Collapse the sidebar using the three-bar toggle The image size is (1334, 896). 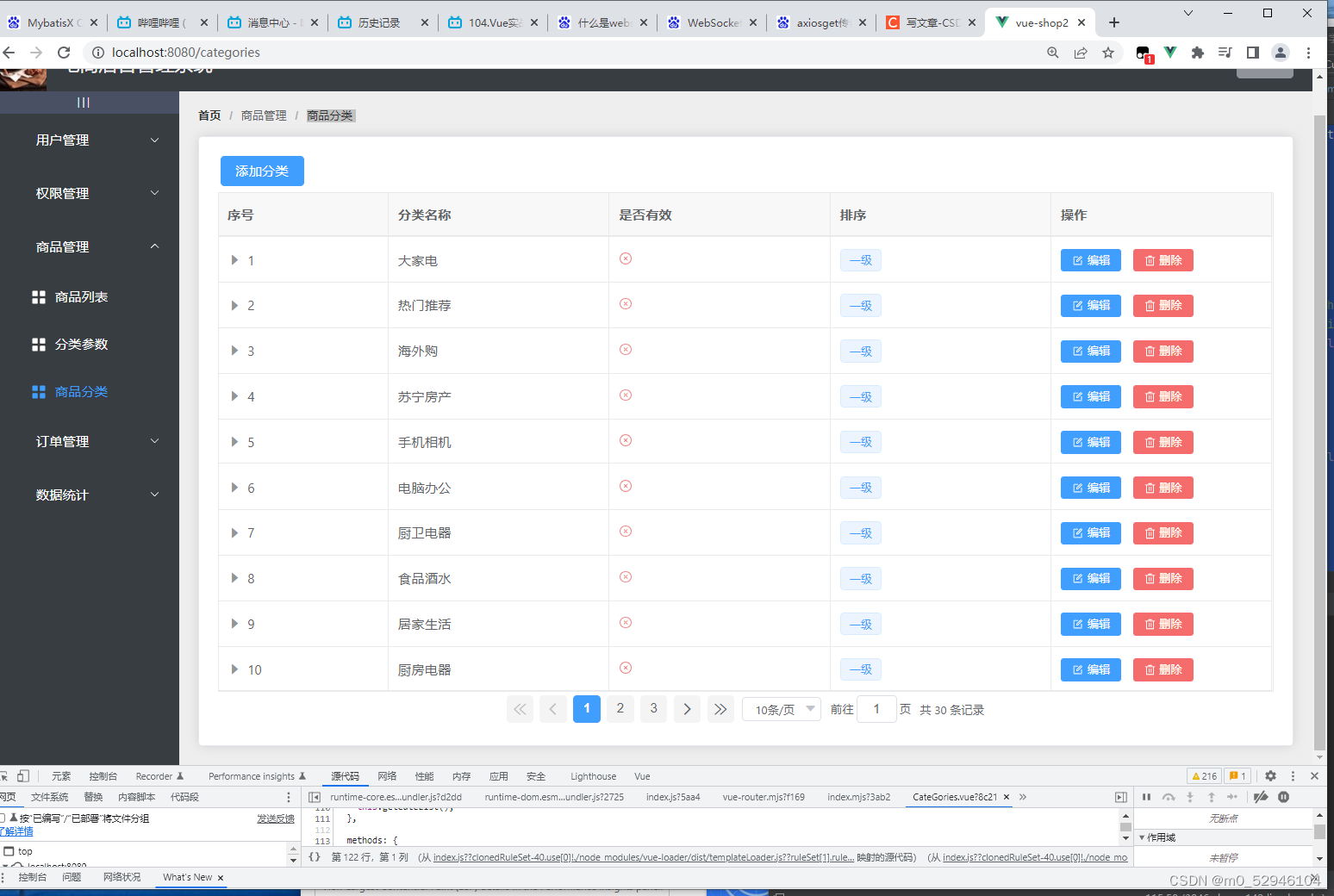point(84,103)
